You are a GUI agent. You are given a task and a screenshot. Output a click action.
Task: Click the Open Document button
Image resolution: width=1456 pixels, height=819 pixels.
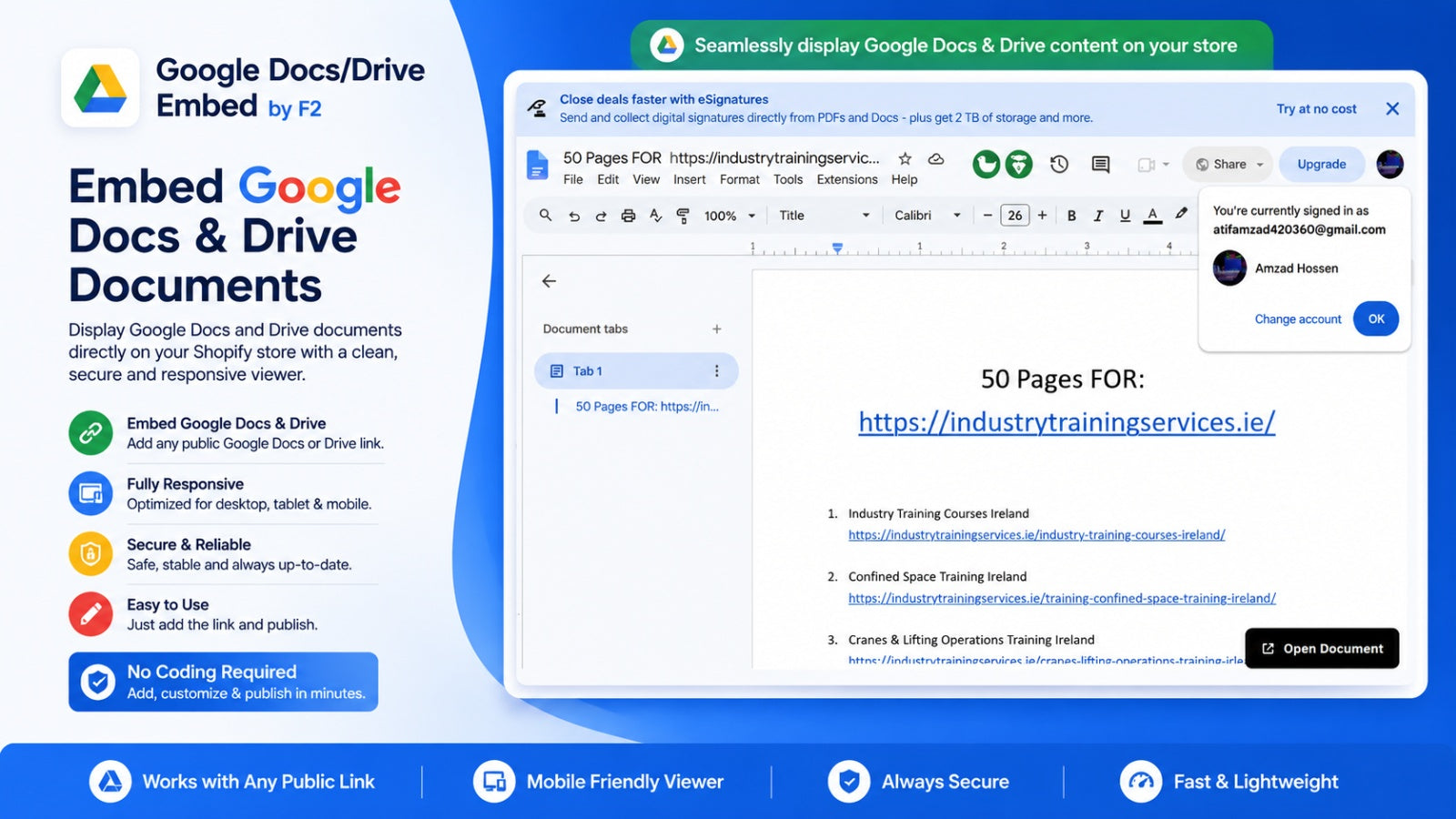coord(1321,648)
